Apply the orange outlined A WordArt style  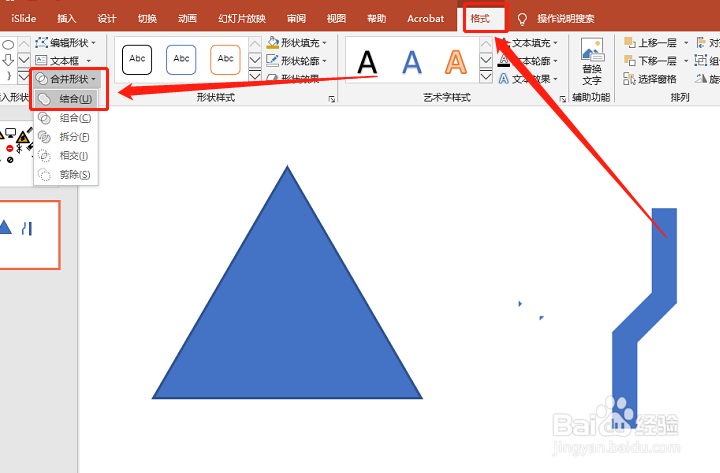pyautogui.click(x=456, y=62)
